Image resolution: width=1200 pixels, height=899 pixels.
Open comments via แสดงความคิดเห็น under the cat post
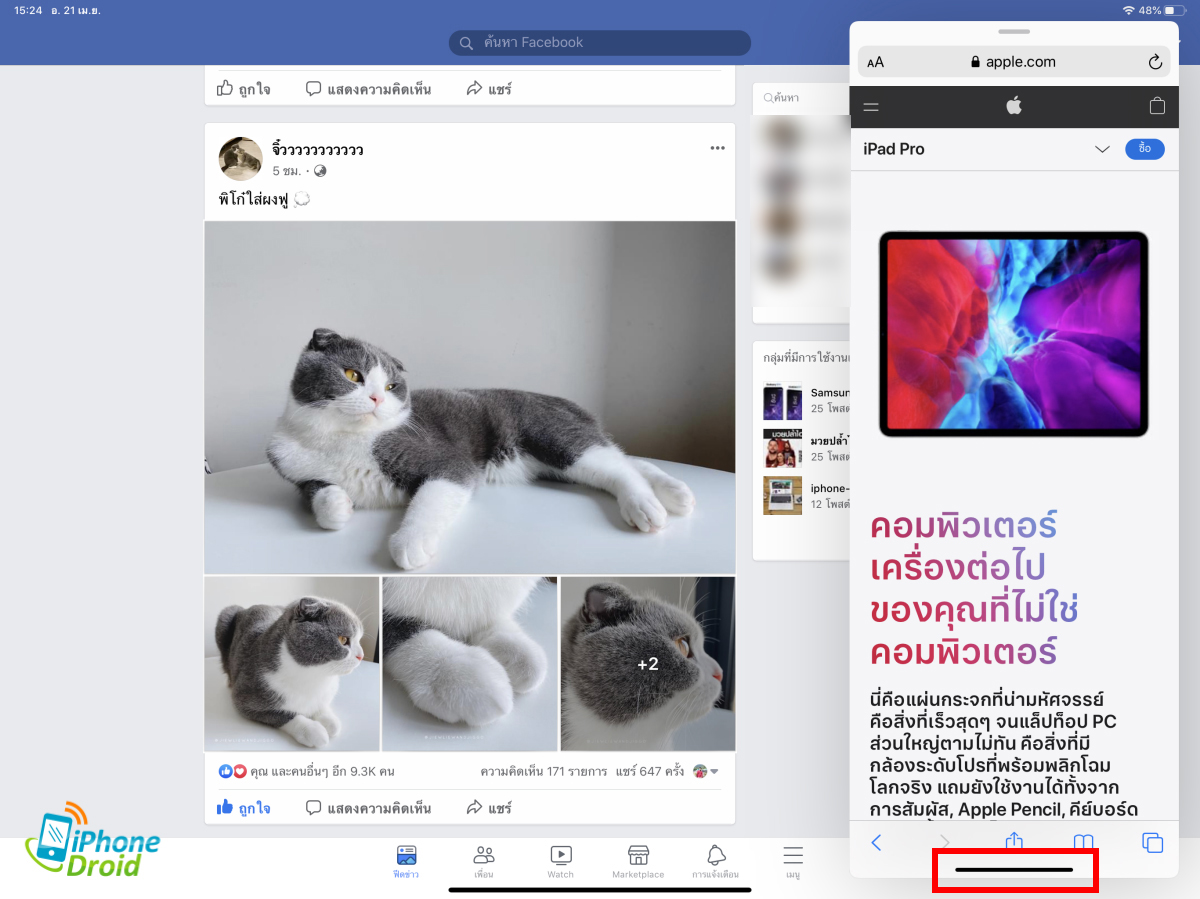point(368,807)
